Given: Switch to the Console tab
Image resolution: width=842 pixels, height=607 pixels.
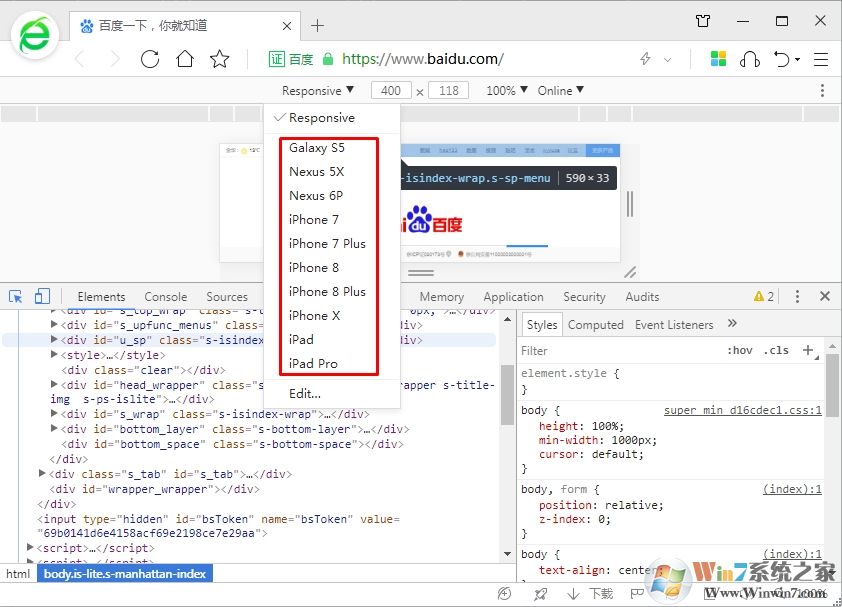Looking at the screenshot, I should click(x=165, y=296).
